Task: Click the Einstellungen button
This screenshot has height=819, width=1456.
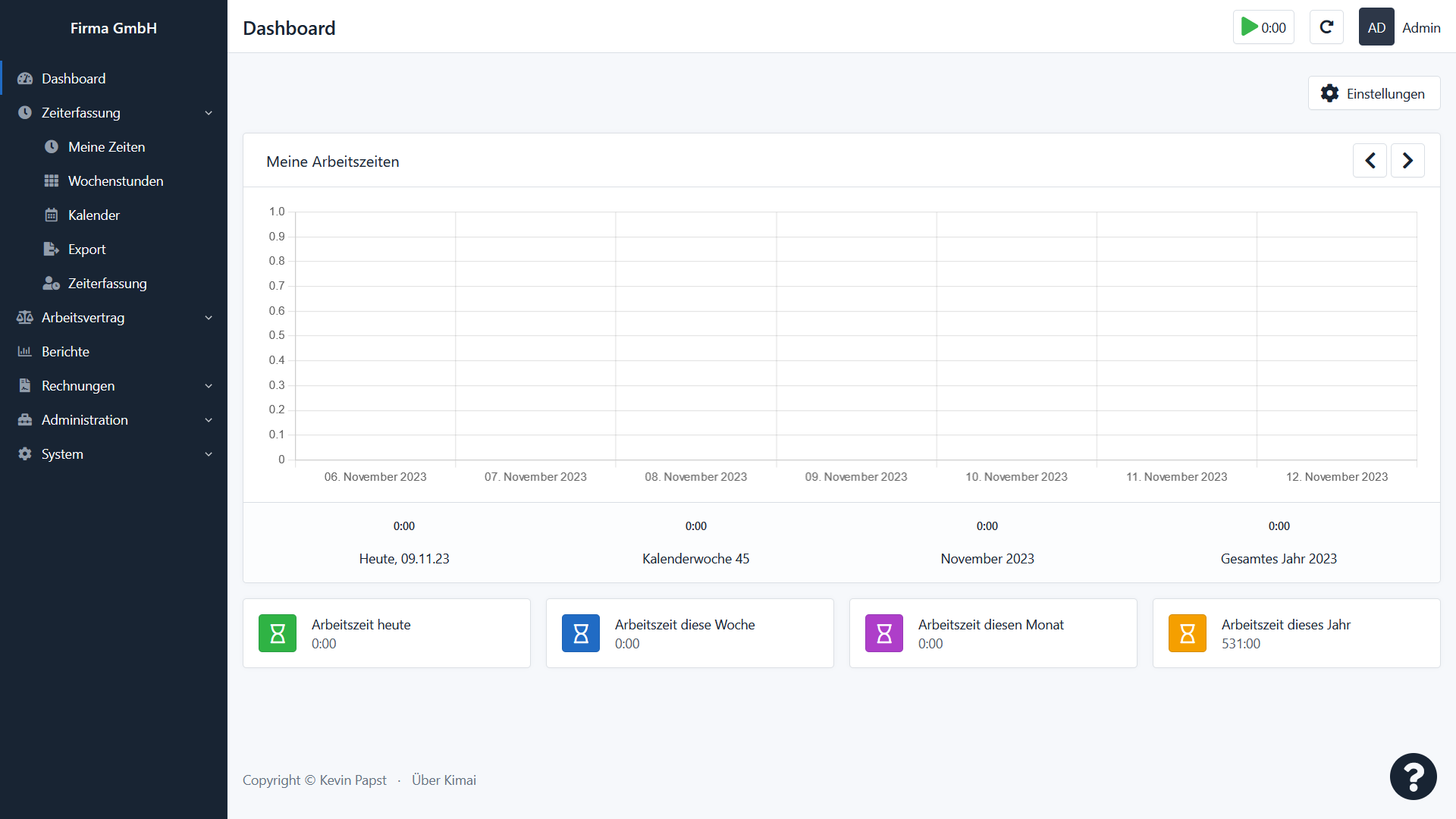Action: coord(1373,93)
